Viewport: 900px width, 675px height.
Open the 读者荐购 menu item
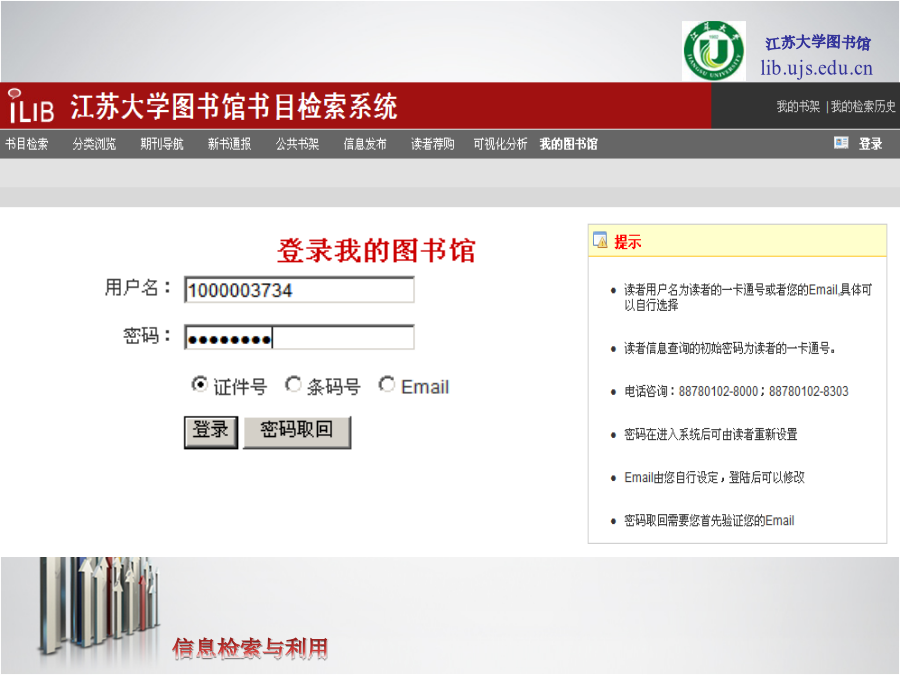point(433,144)
